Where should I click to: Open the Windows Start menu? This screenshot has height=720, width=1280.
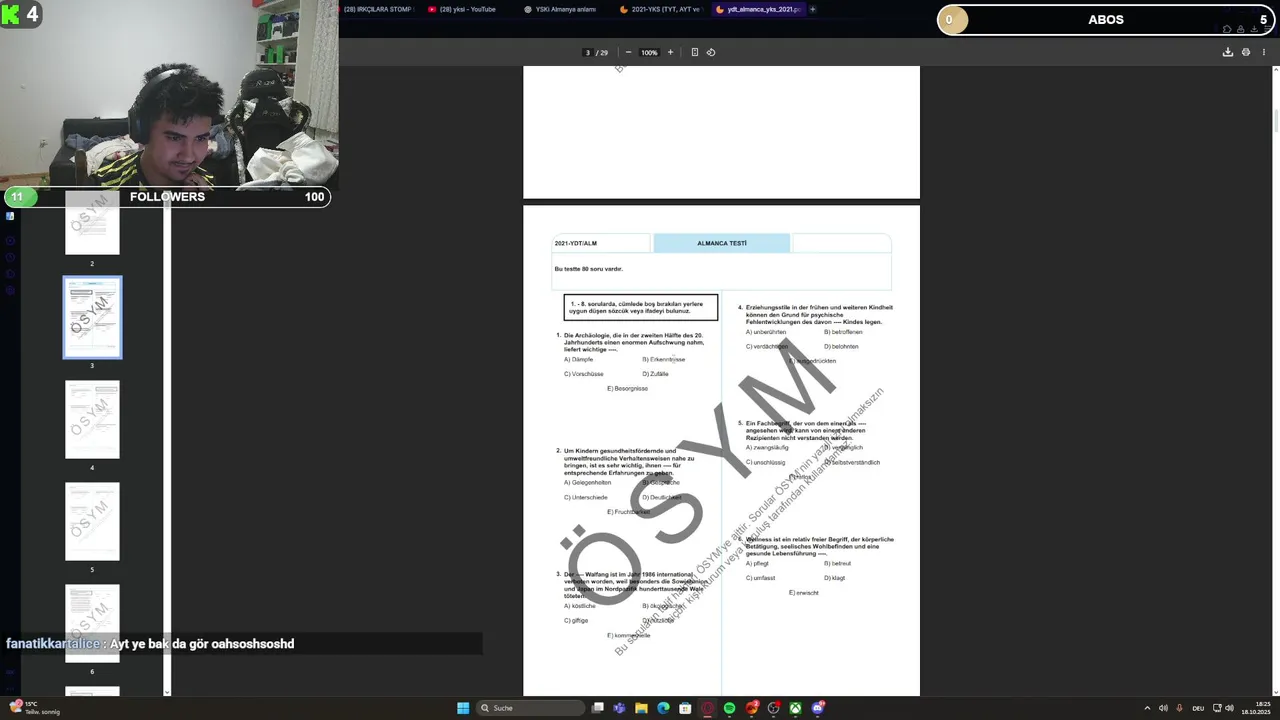(463, 708)
